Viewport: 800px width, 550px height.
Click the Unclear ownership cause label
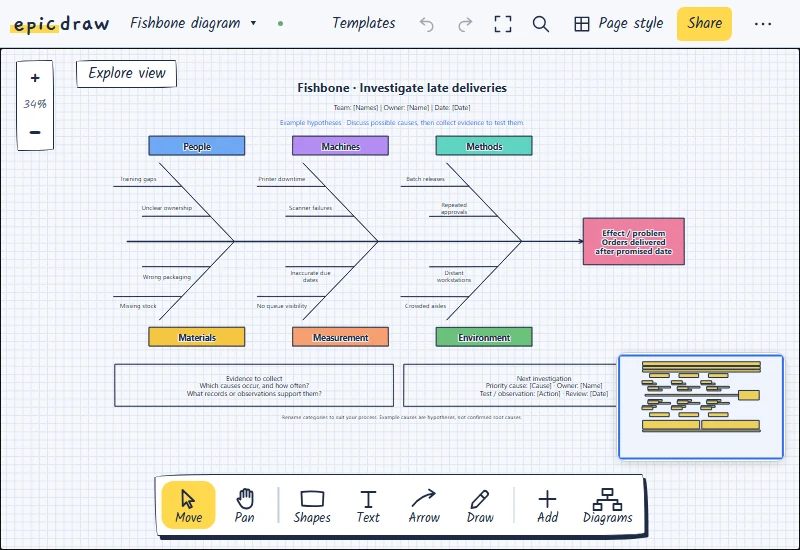(x=167, y=208)
